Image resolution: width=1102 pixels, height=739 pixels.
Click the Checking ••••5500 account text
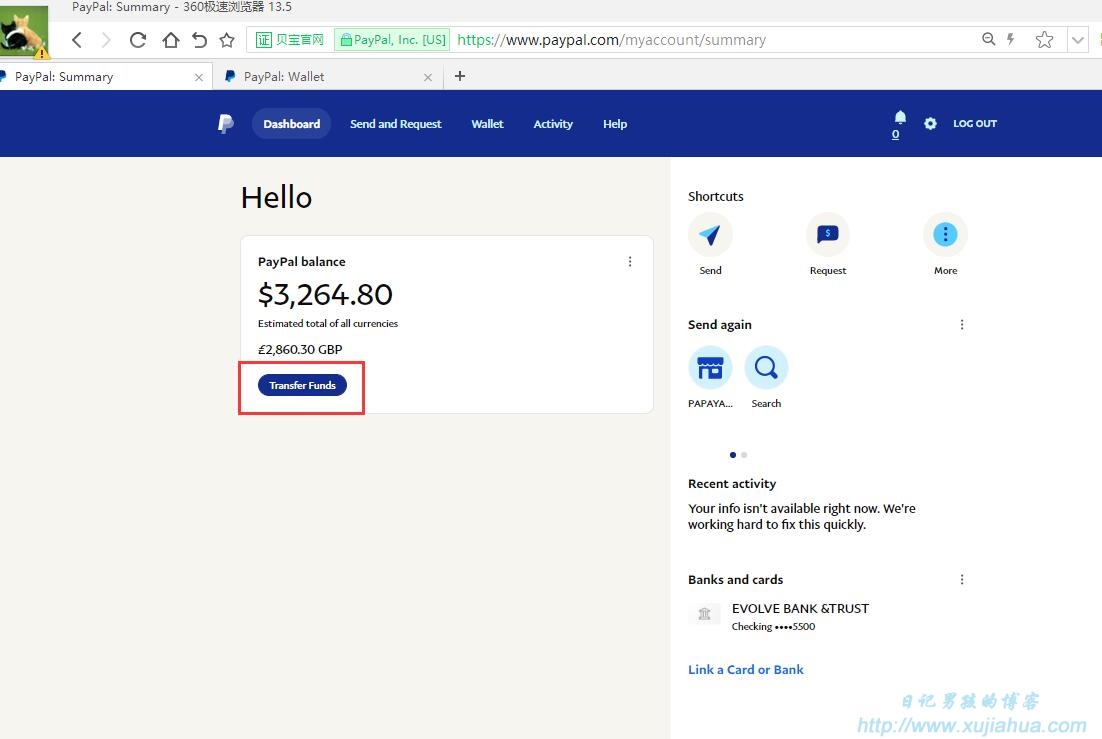773,626
